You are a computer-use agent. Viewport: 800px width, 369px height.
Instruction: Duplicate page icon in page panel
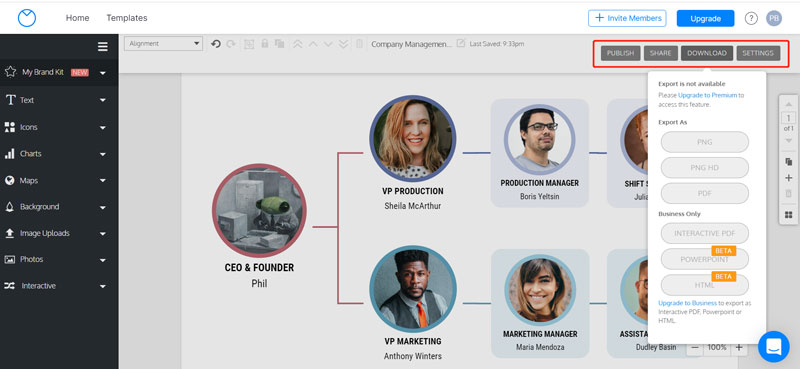click(788, 162)
